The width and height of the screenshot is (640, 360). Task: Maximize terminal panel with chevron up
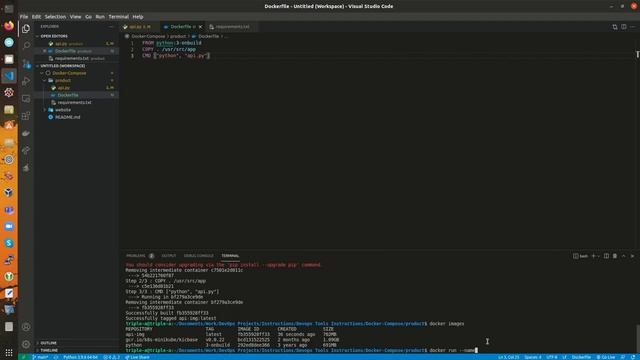624,256
